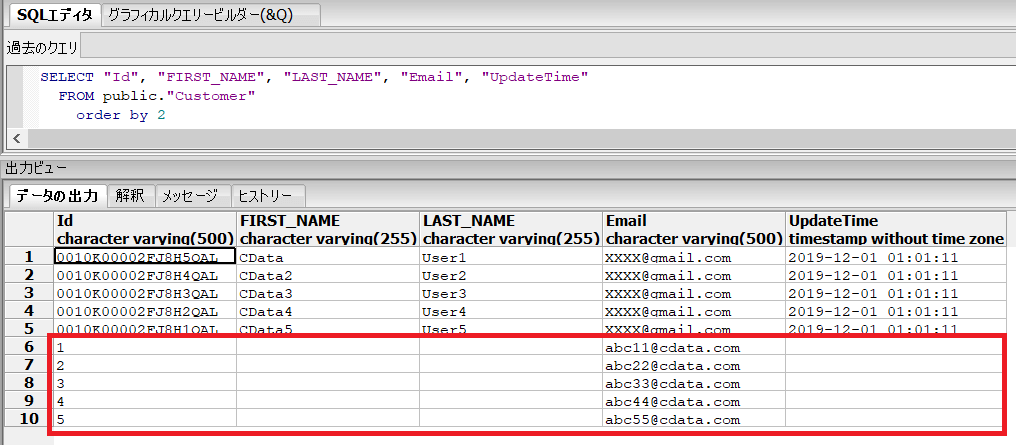
Task: Click the abc22@cdata.com cell
Action: pos(694,365)
